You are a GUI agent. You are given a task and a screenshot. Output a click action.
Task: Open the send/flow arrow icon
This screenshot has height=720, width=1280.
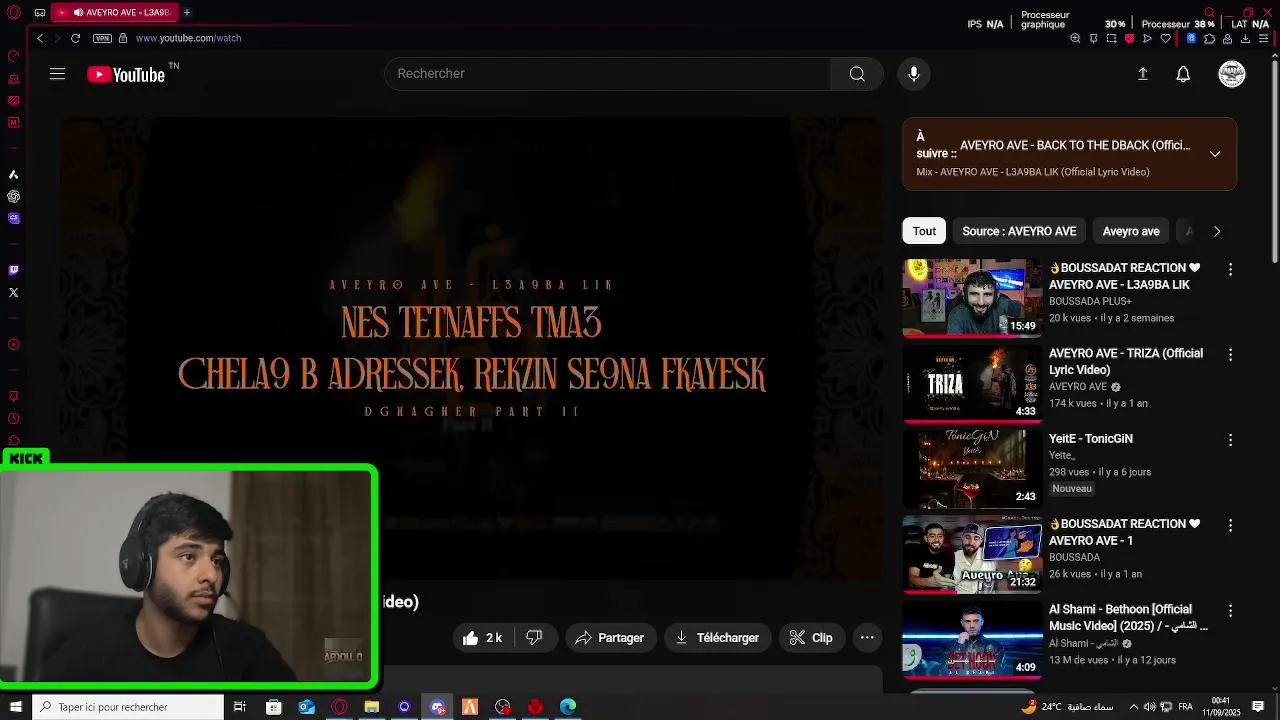tap(1147, 38)
